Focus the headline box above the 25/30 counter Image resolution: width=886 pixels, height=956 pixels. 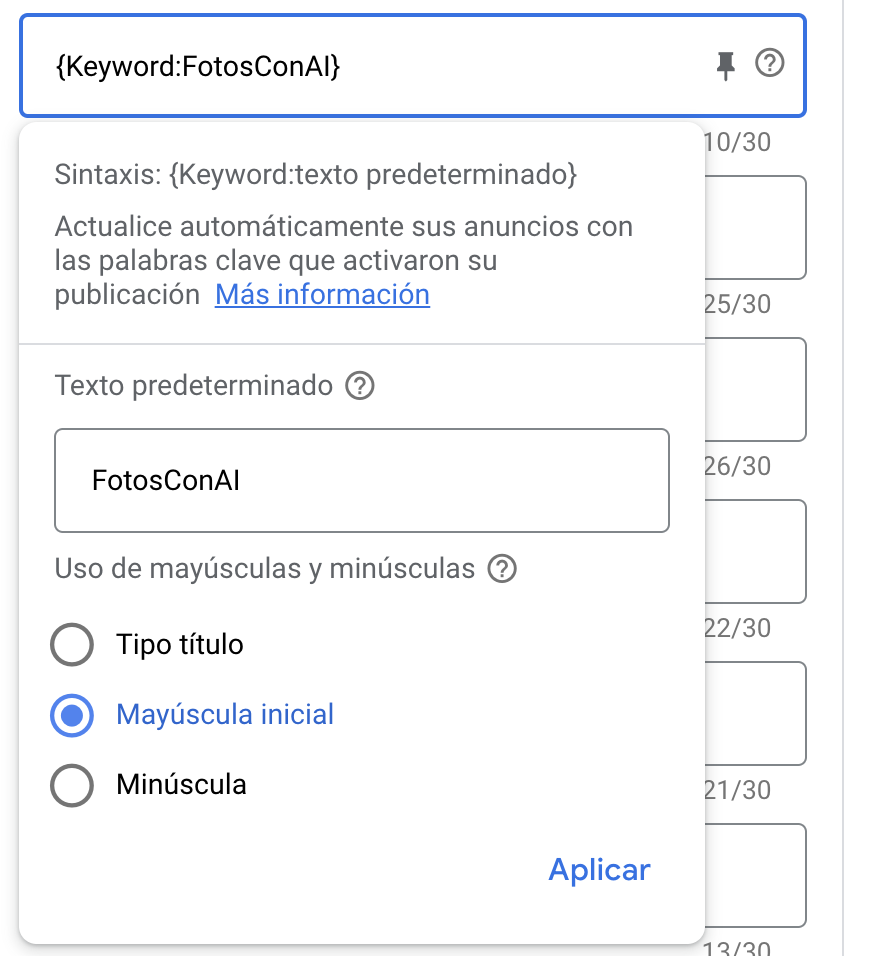756,227
